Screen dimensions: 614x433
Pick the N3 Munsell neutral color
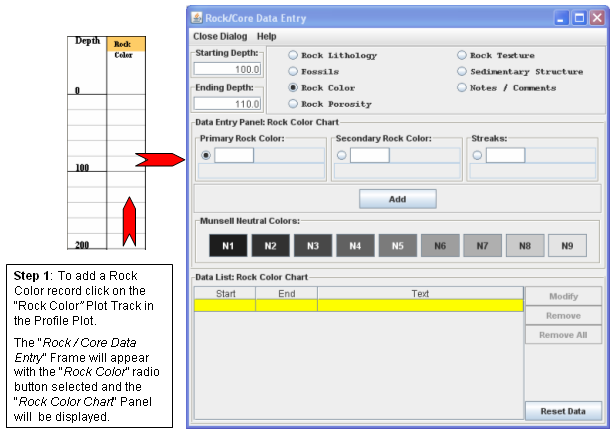[313, 246]
